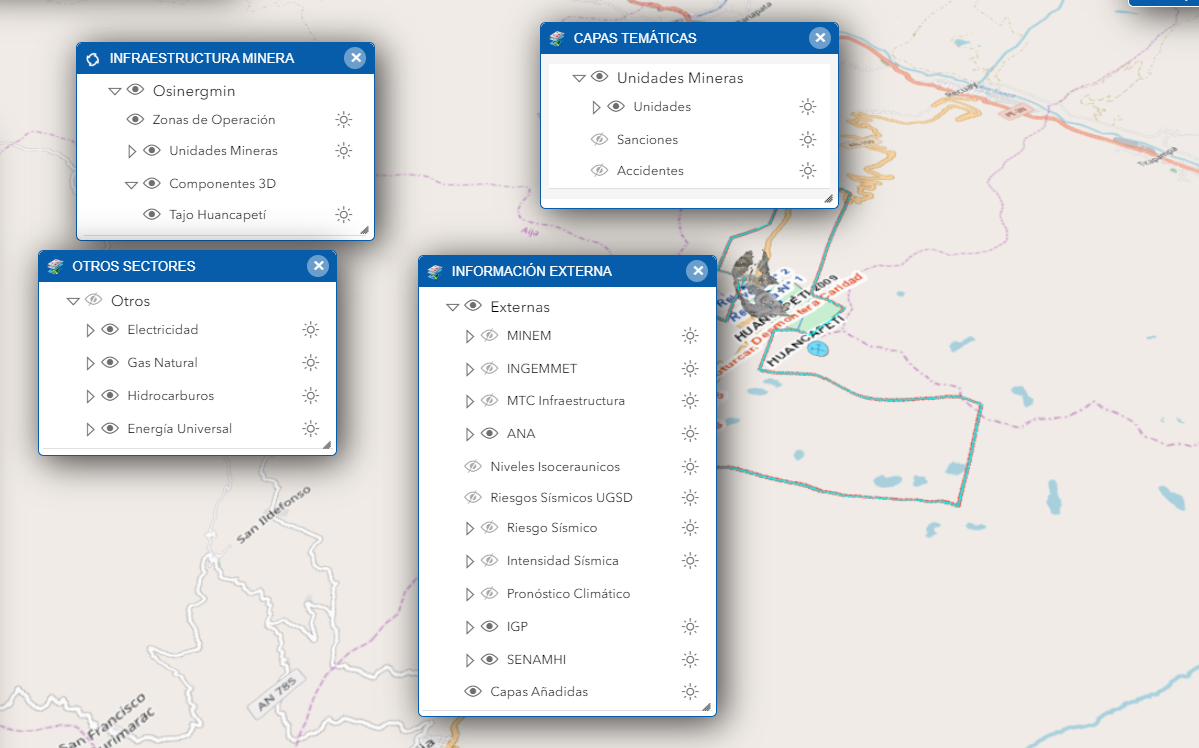
Task: Open settings sun icon for Capas Añadidas
Action: click(x=690, y=691)
